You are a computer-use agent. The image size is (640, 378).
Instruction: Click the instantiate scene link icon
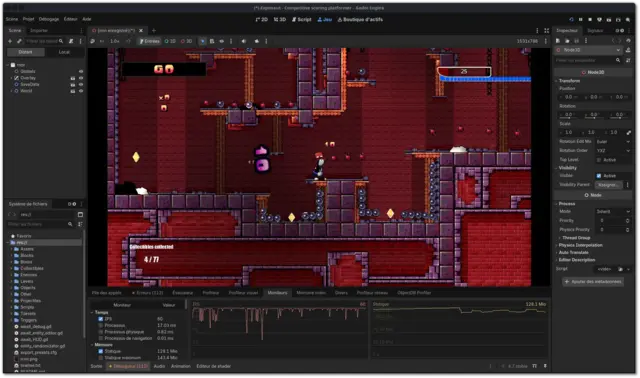tap(19, 41)
